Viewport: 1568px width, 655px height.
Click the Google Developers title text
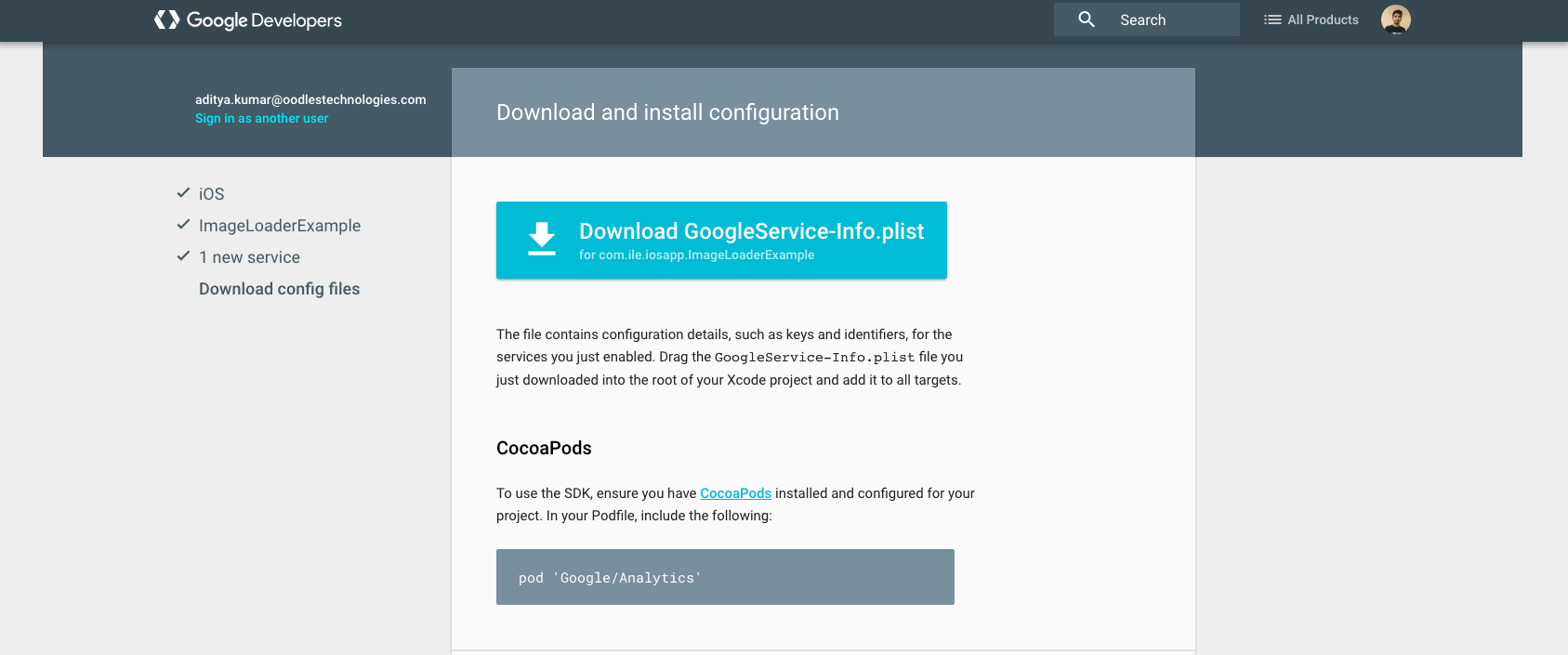264,20
